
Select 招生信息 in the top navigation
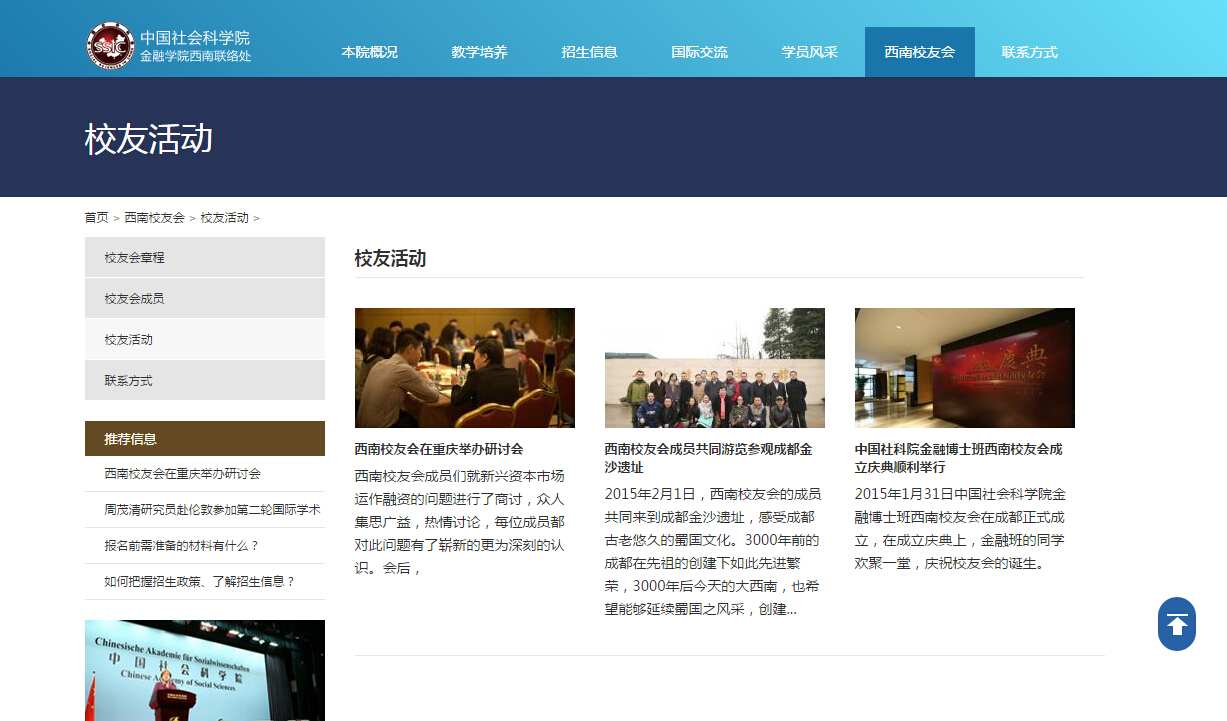589,52
